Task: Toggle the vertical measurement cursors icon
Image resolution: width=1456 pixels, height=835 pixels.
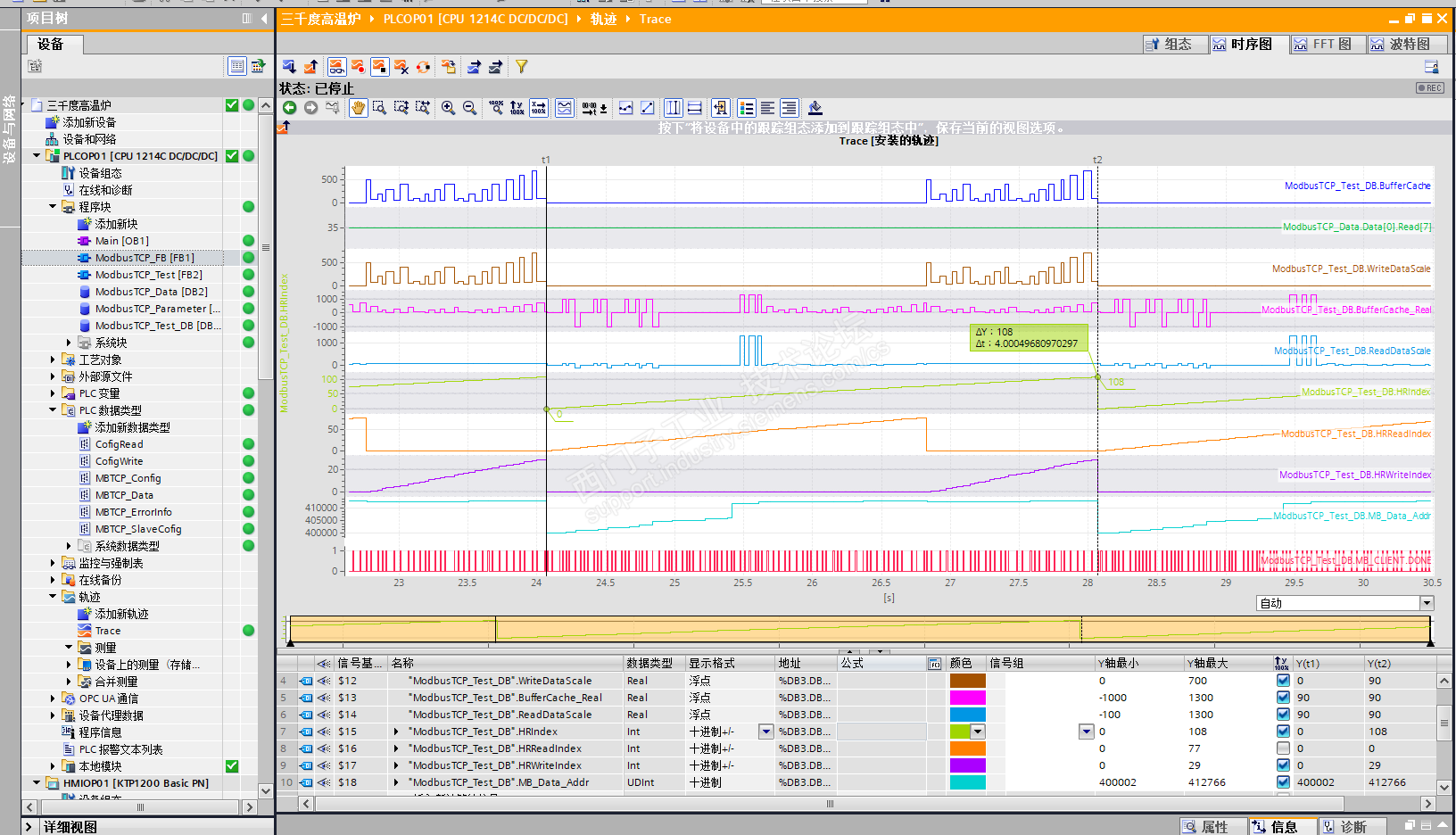Action: pyautogui.click(x=674, y=108)
